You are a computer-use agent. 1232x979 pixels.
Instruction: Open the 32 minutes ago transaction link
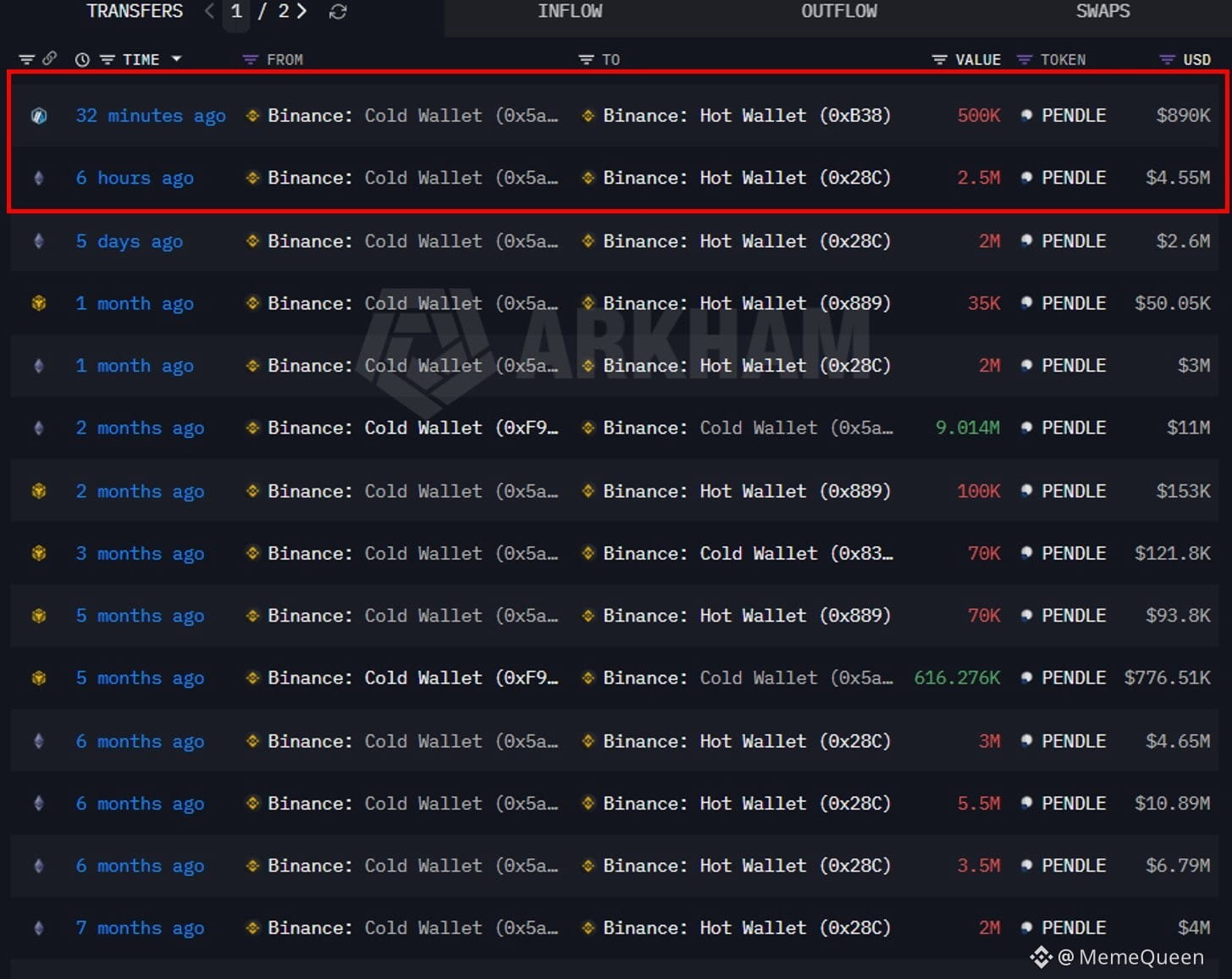[151, 116]
